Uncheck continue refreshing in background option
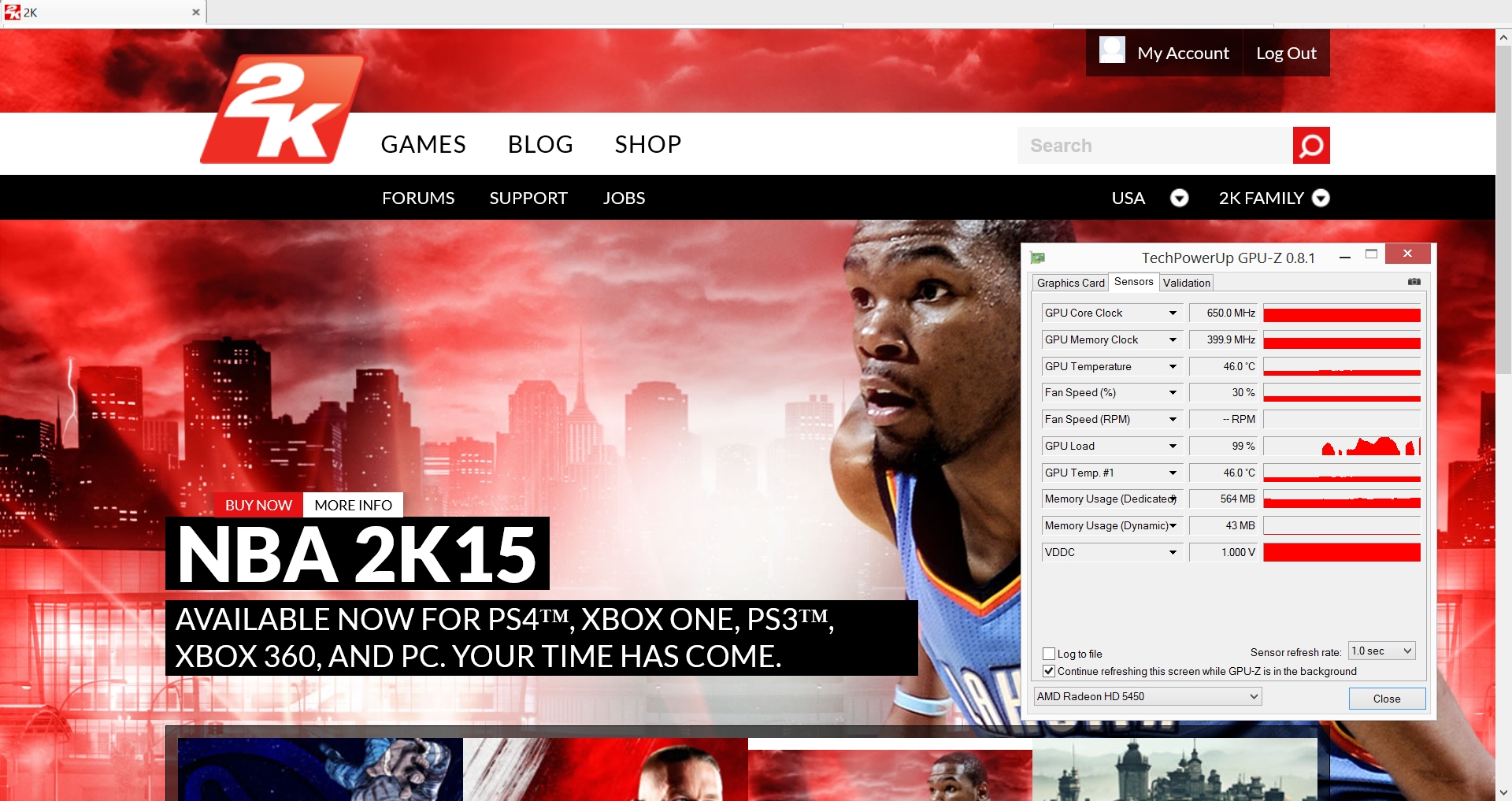The image size is (1512, 801). [1049, 671]
